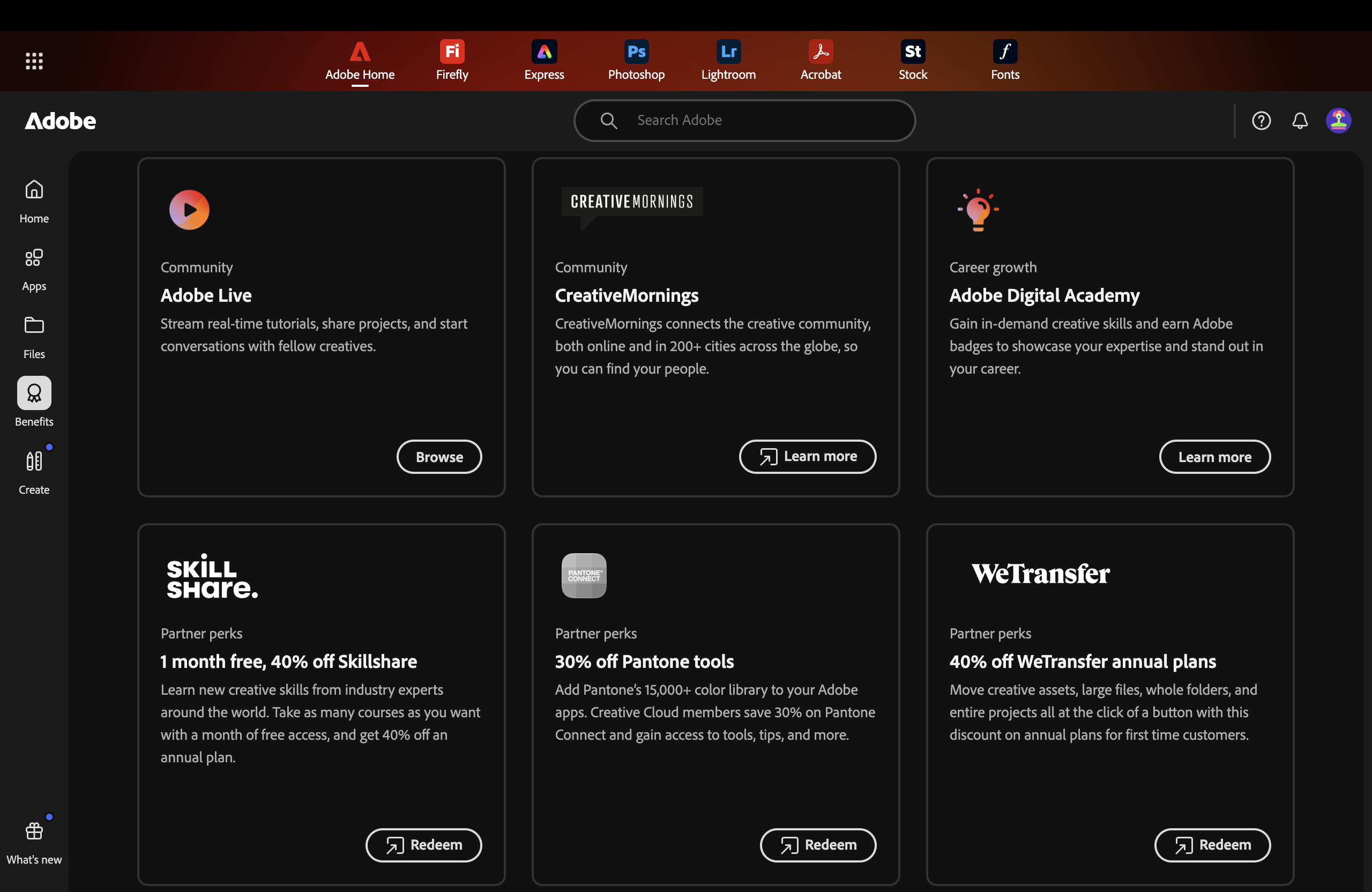Click the Search Adobe input field
1372x892 pixels.
761,120
